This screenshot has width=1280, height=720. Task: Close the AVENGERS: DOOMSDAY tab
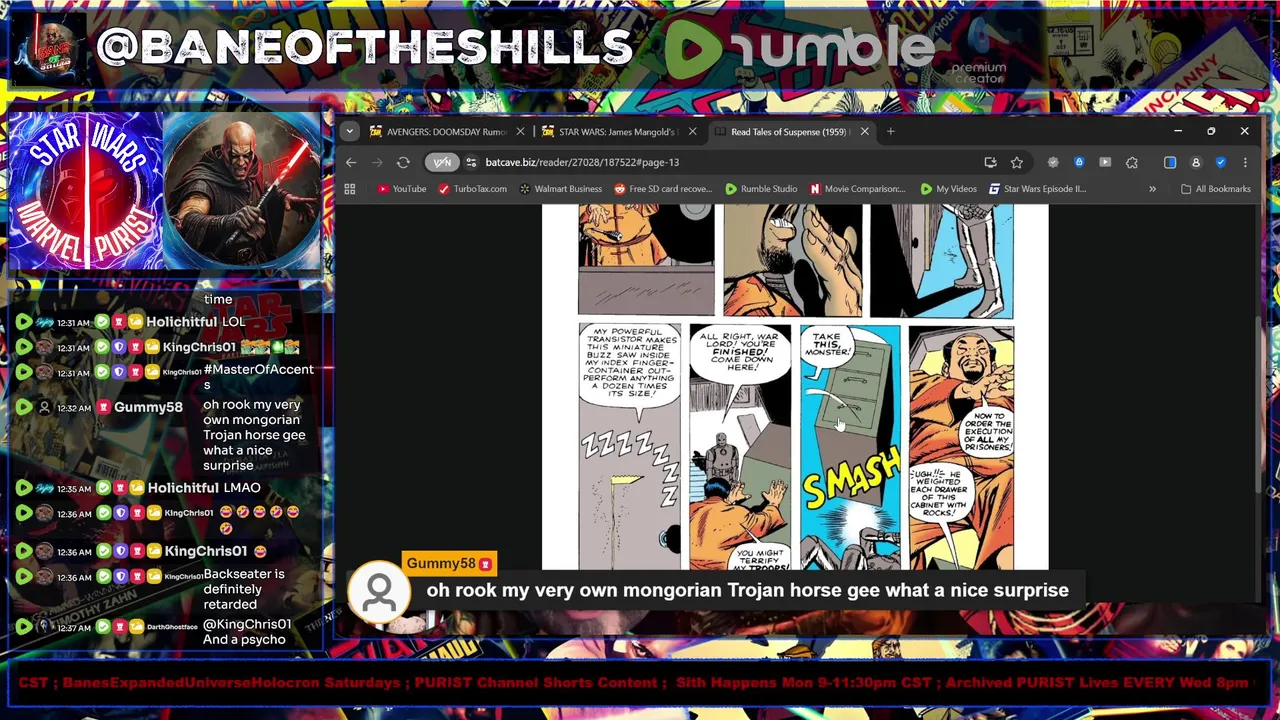(520, 132)
